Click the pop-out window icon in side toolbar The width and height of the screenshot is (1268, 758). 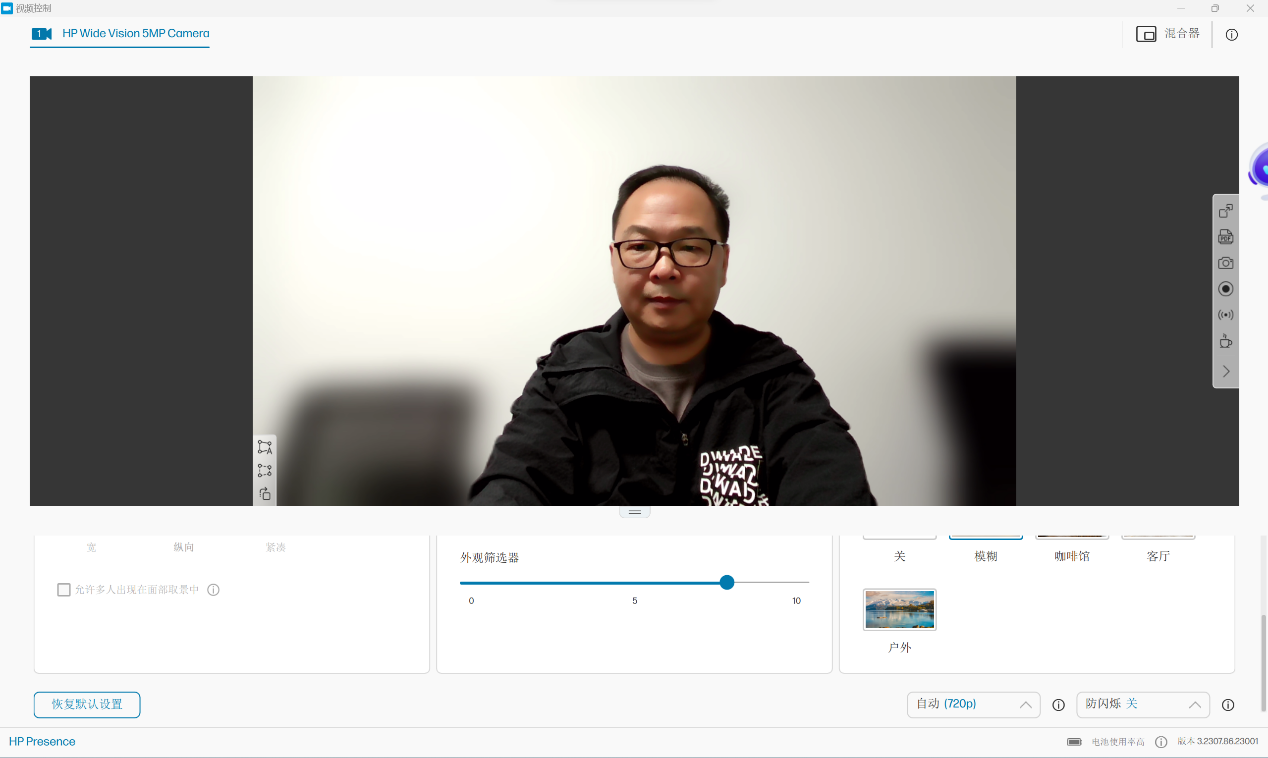pos(1225,211)
